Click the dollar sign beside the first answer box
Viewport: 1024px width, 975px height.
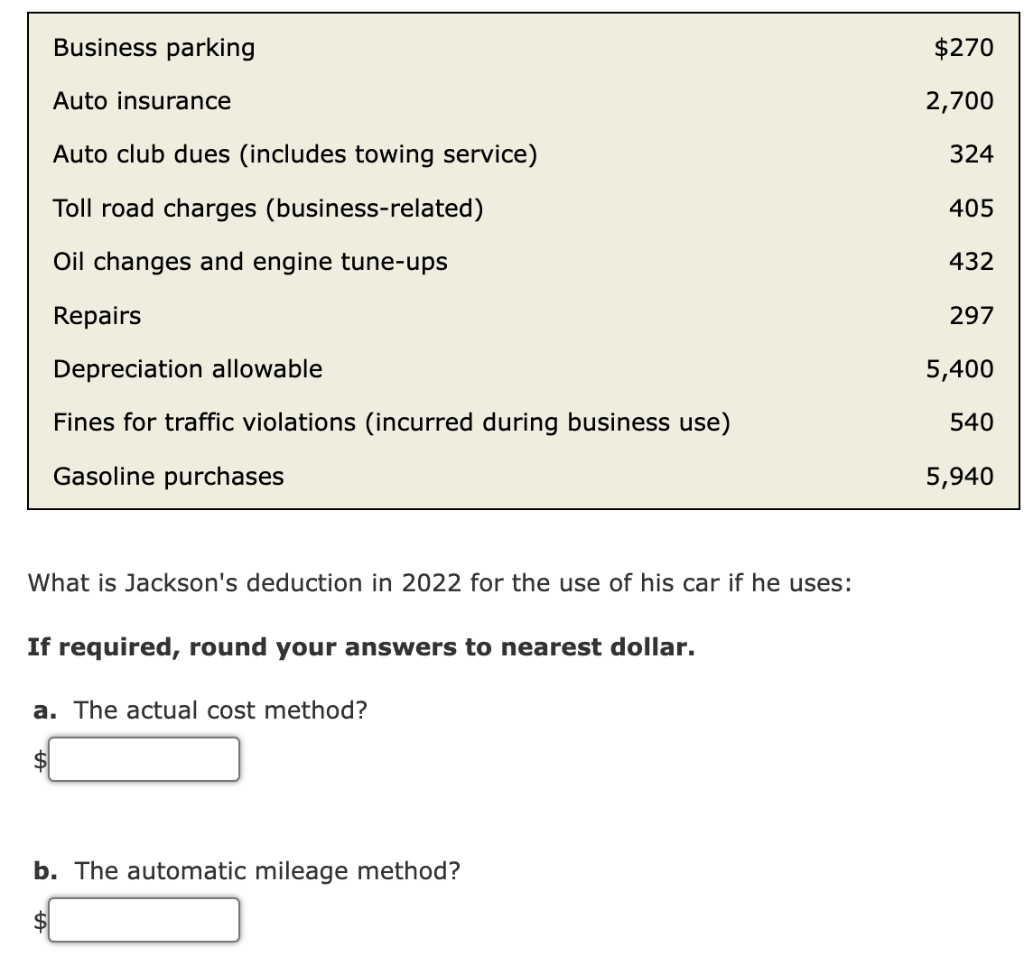36,762
